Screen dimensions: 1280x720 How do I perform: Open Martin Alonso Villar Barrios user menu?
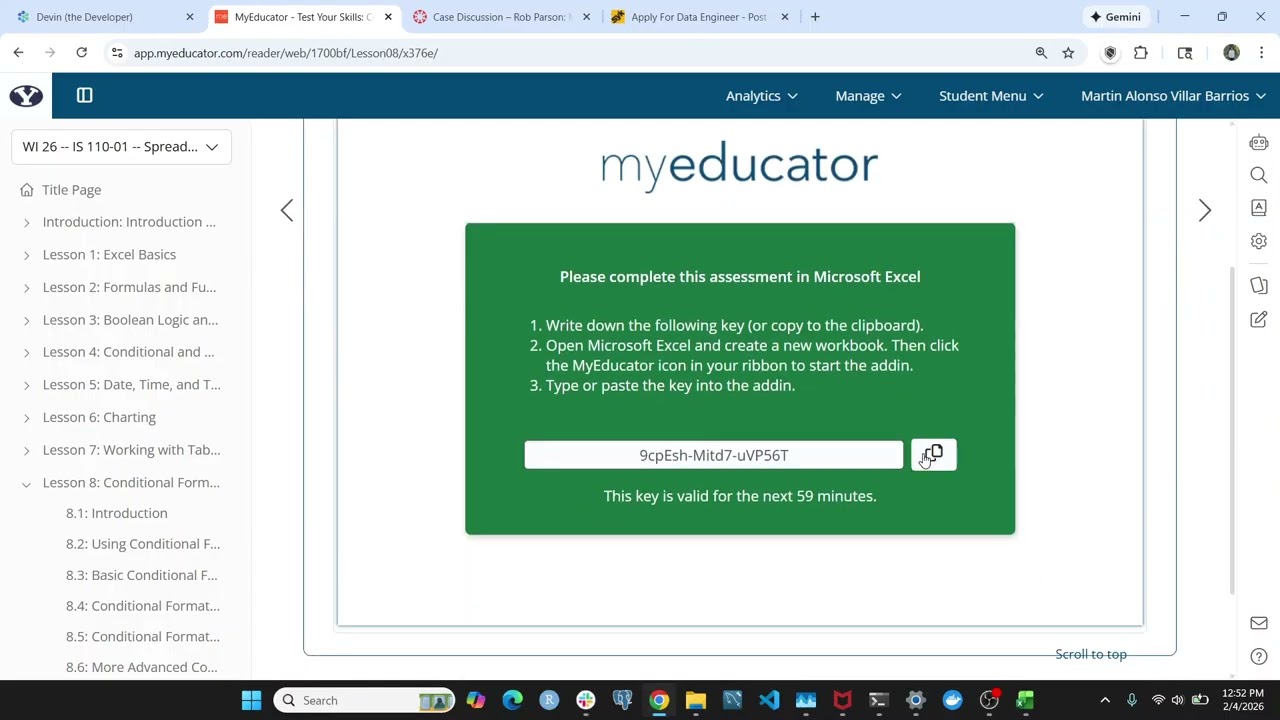(1173, 96)
